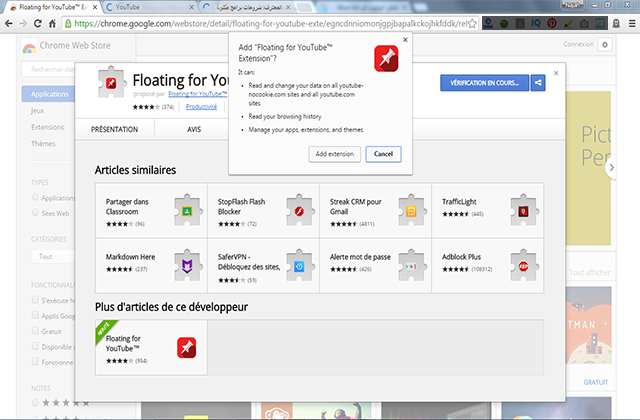The width and height of the screenshot is (640, 420).
Task: Open the Productivité category link
Action: pos(201,107)
